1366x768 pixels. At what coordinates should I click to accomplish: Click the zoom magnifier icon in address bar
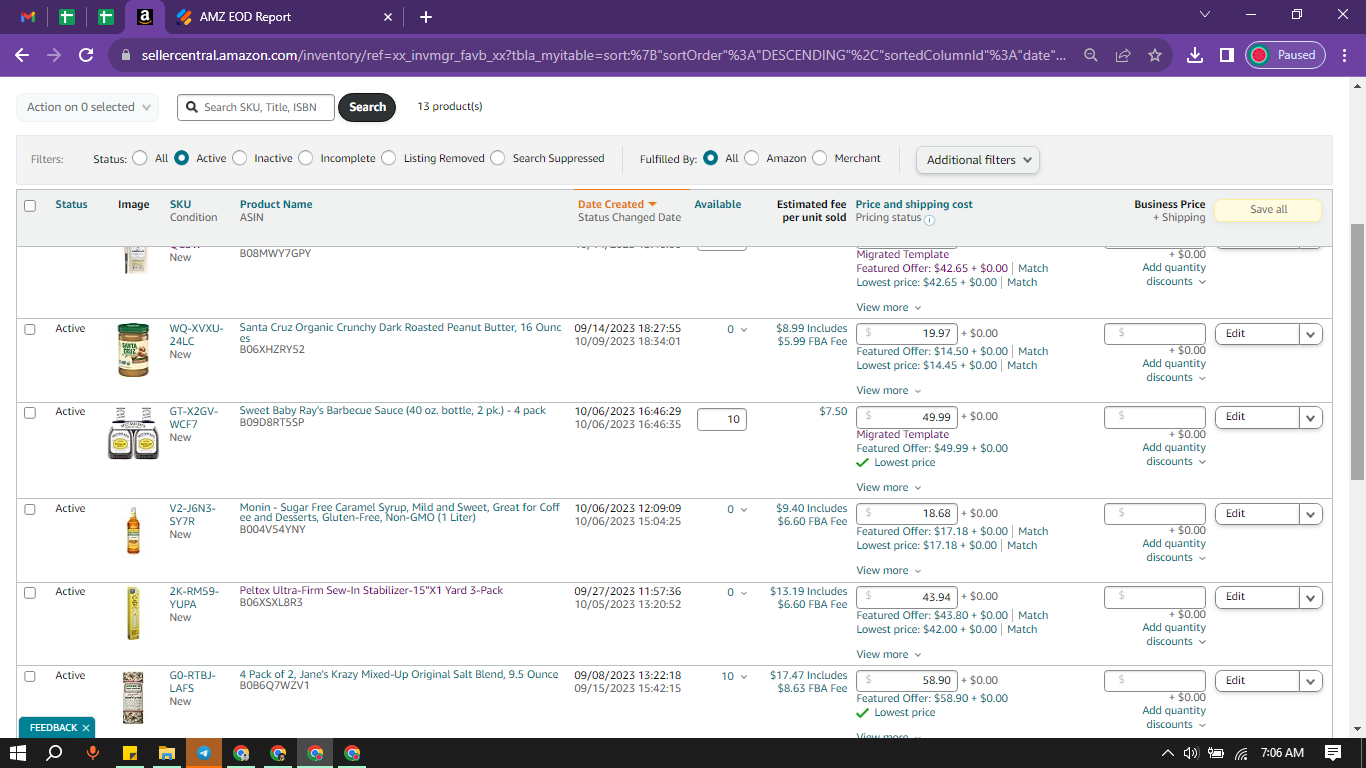pos(1091,55)
